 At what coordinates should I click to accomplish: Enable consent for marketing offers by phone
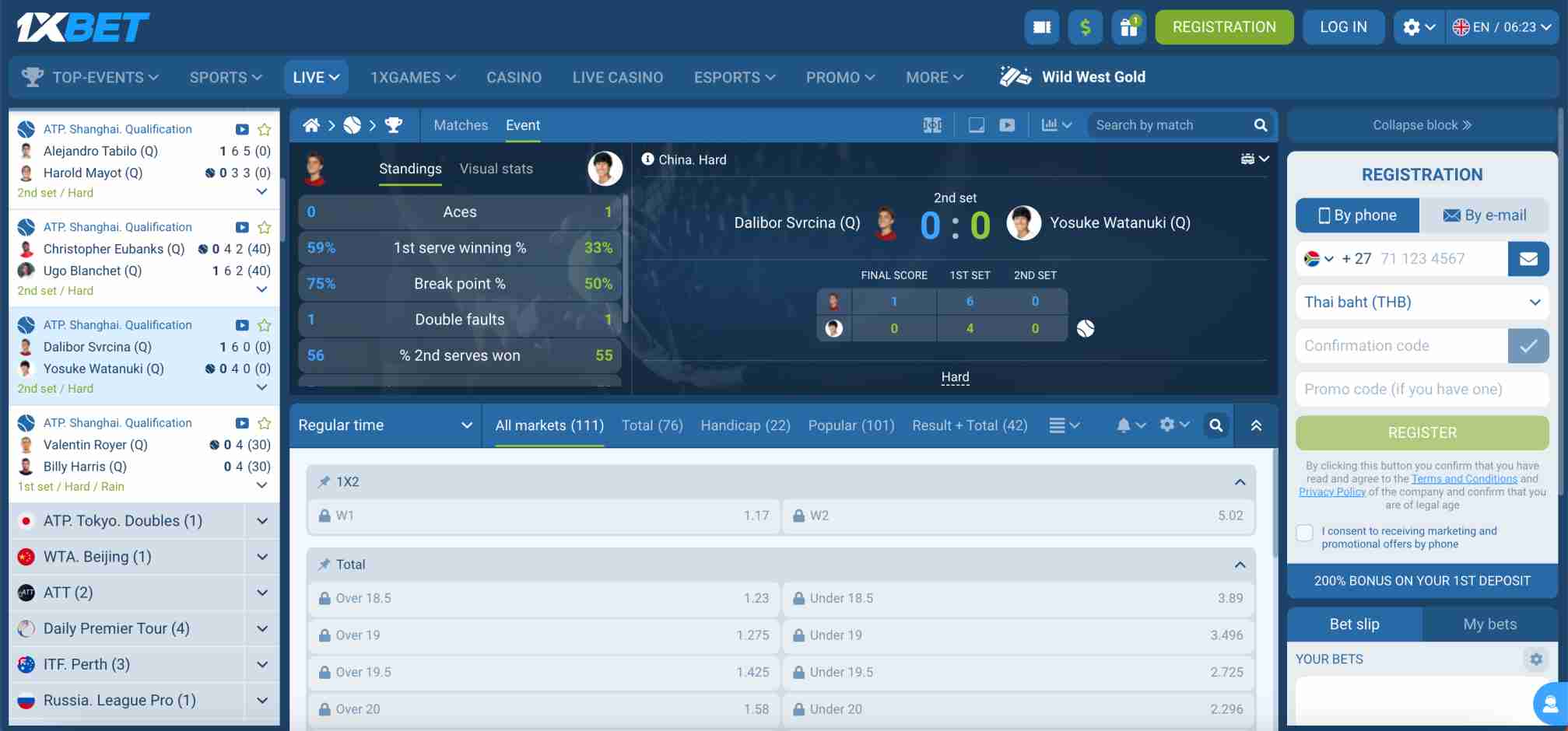[1304, 533]
